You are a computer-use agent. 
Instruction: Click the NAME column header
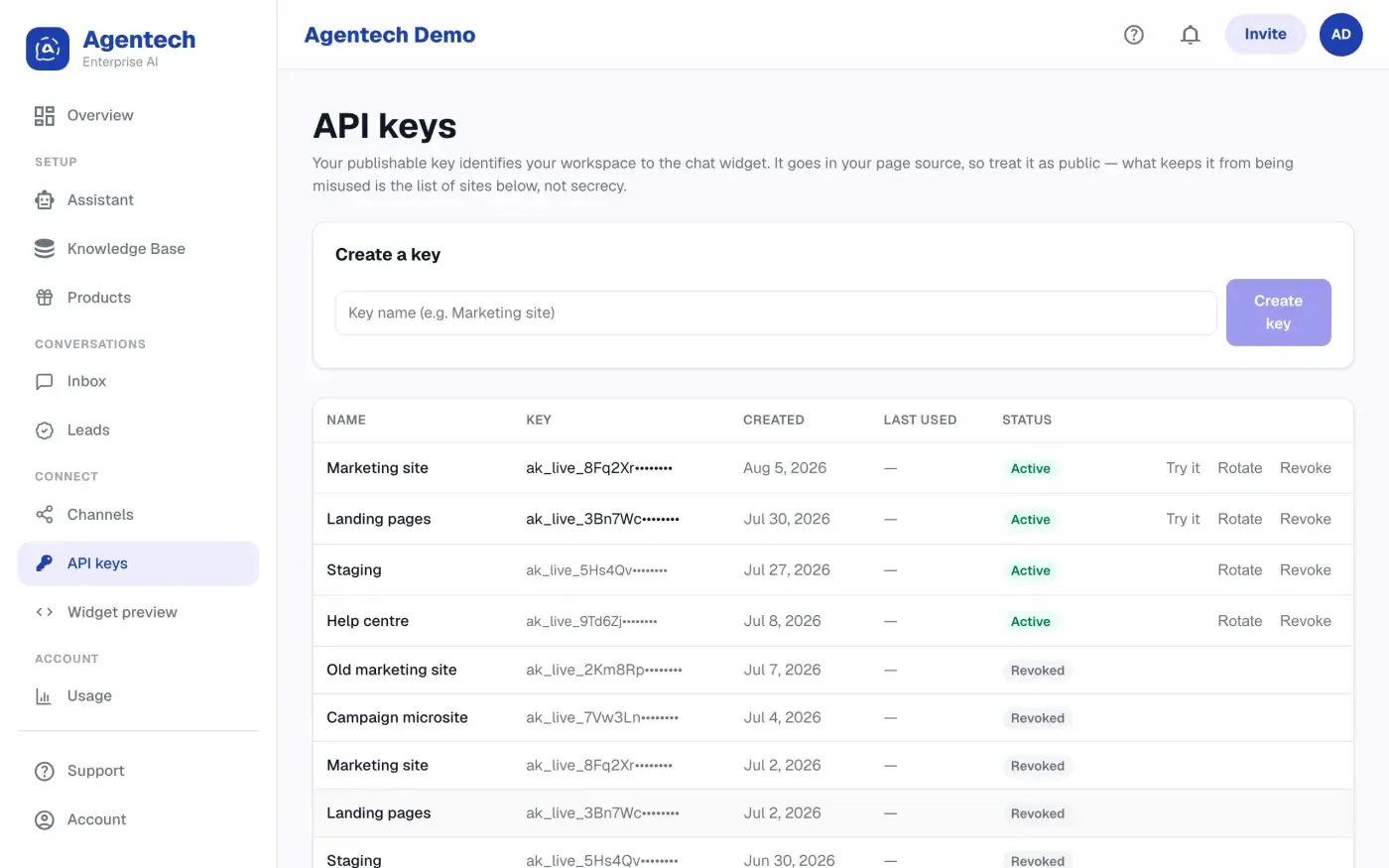pyautogui.click(x=346, y=420)
